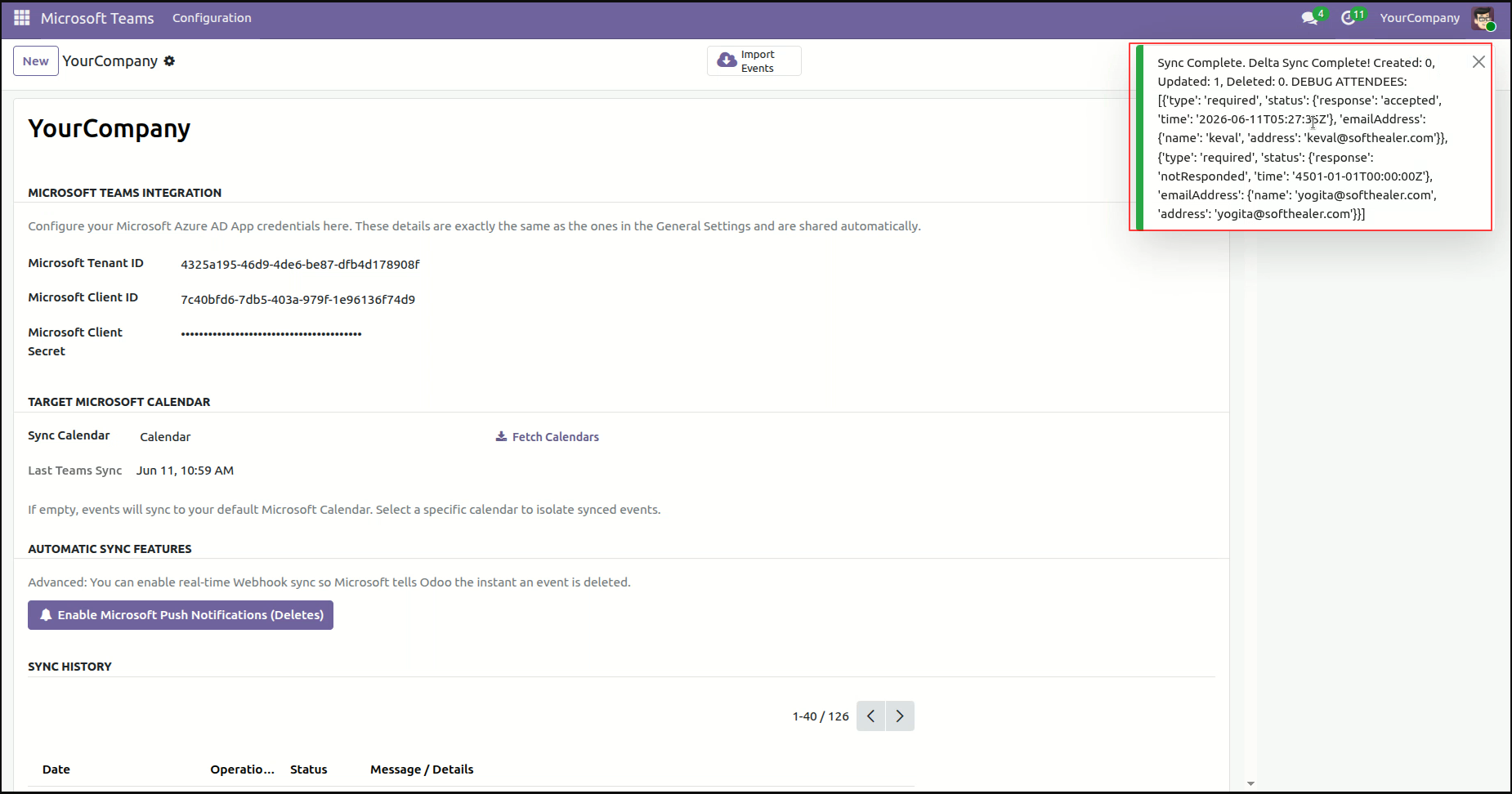Click the Fetch Calendars download icon

501,437
